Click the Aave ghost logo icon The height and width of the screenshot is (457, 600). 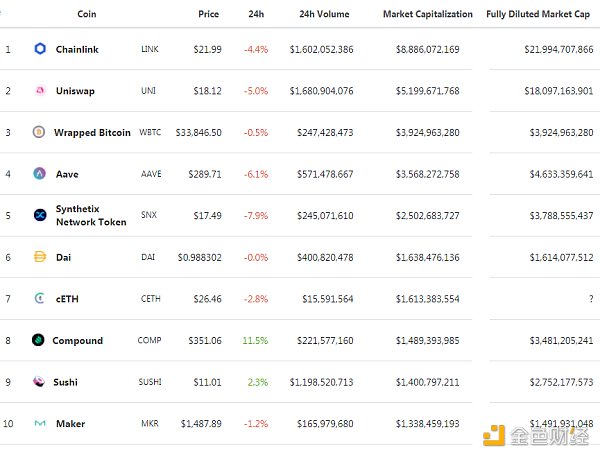(40, 173)
